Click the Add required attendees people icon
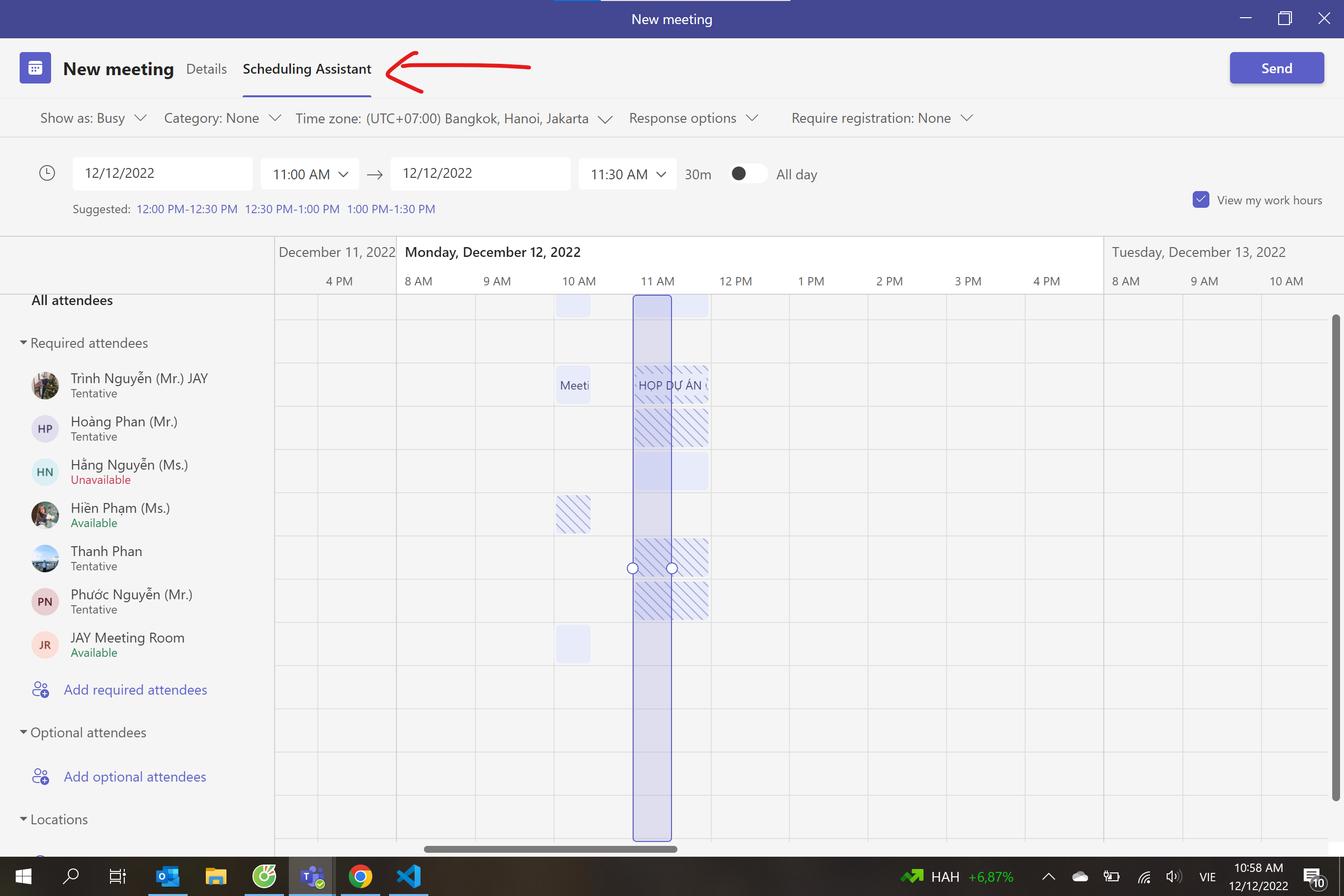Viewport: 1344px width, 896px height. click(x=41, y=690)
